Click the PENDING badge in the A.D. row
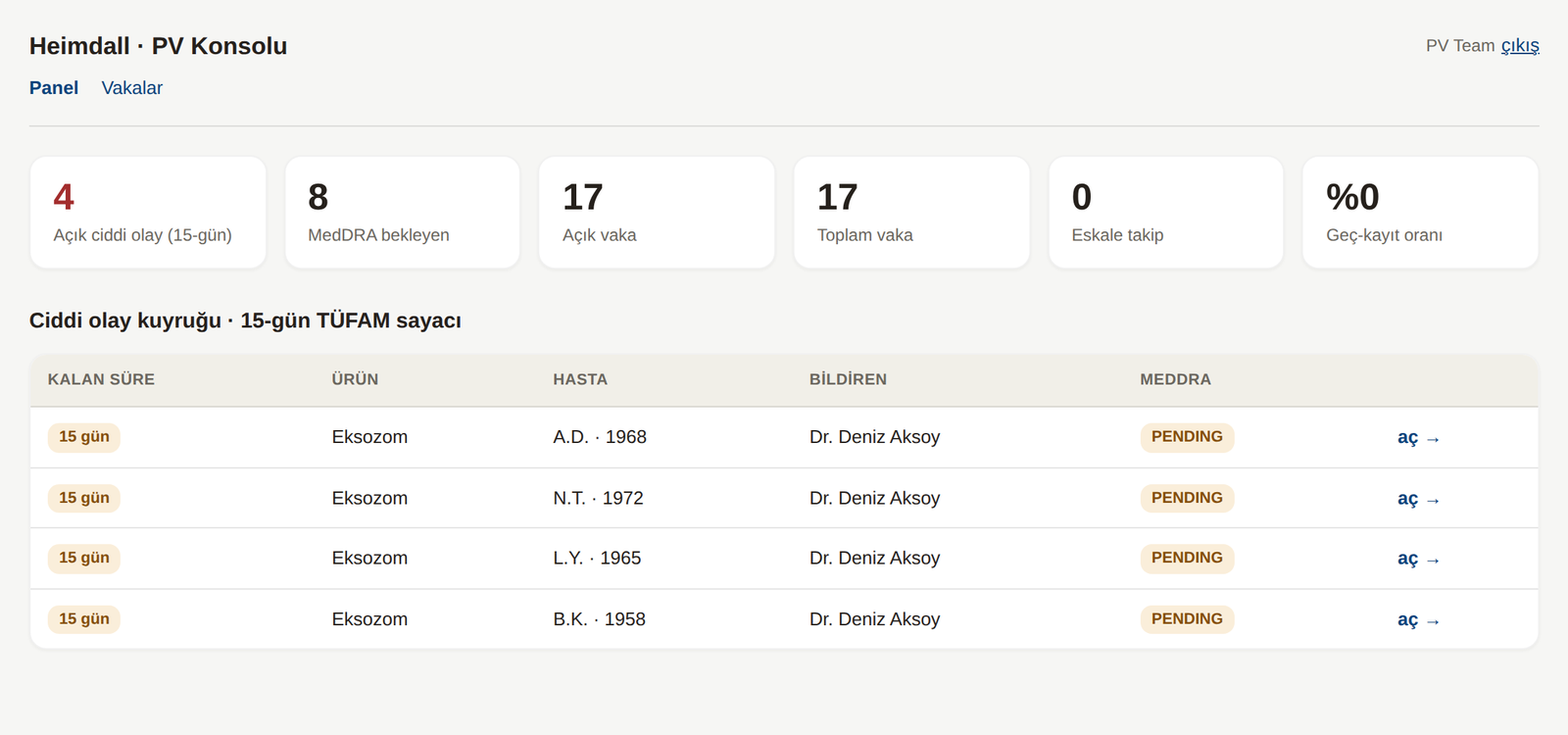 (1187, 437)
